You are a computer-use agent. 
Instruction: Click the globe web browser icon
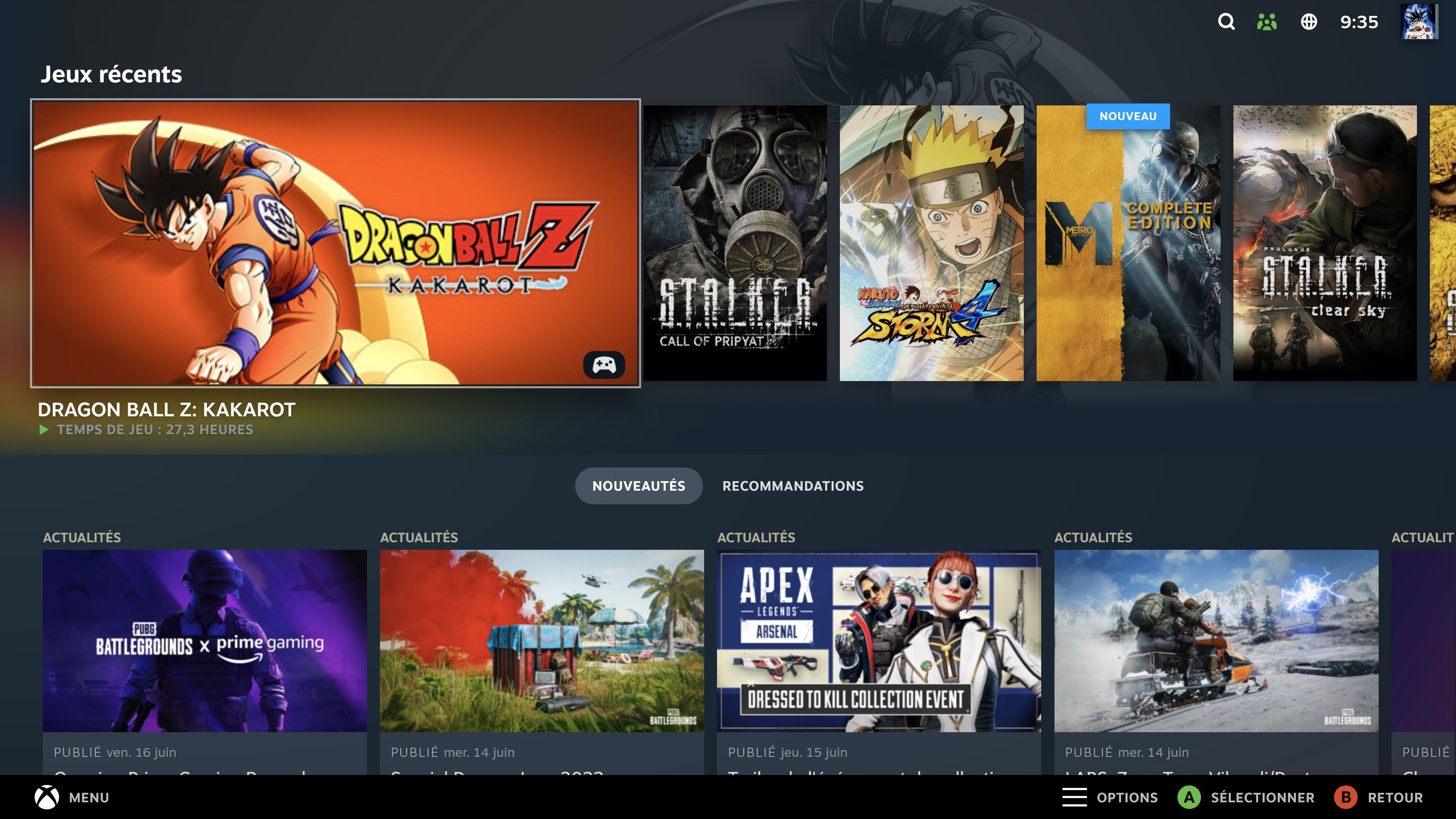pos(1309,22)
